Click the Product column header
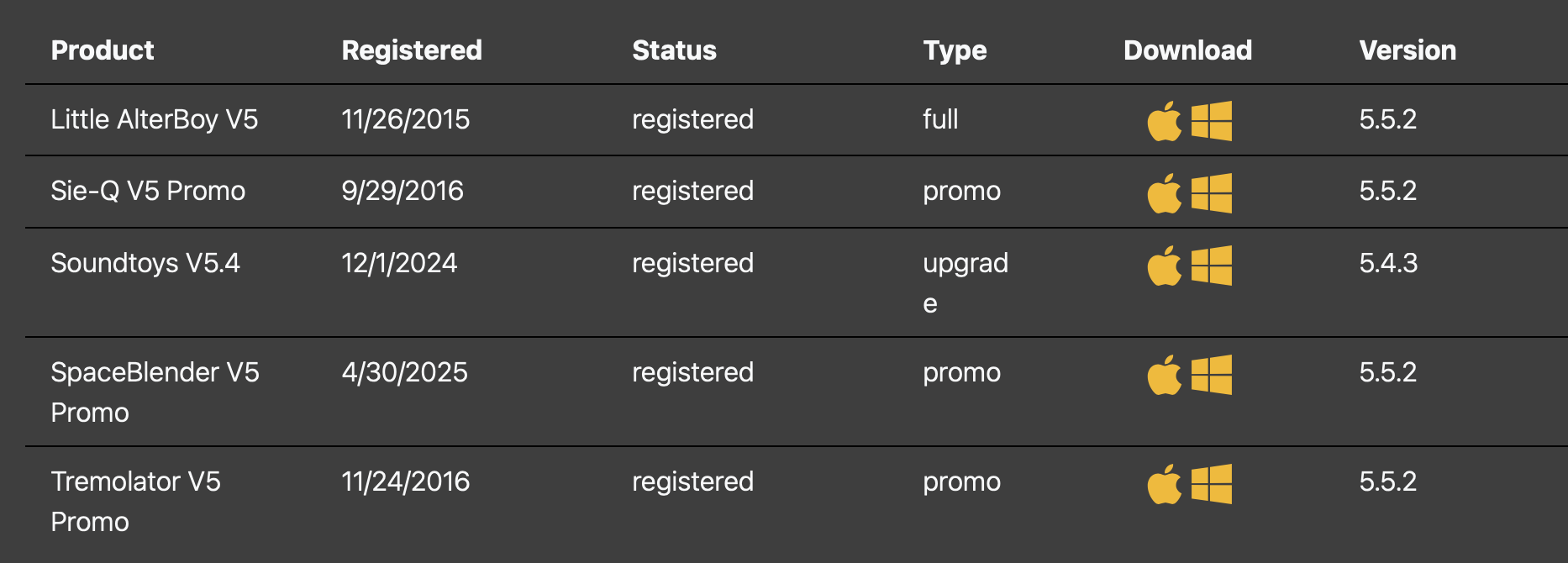Viewport: 1568px width, 563px height. [x=103, y=50]
